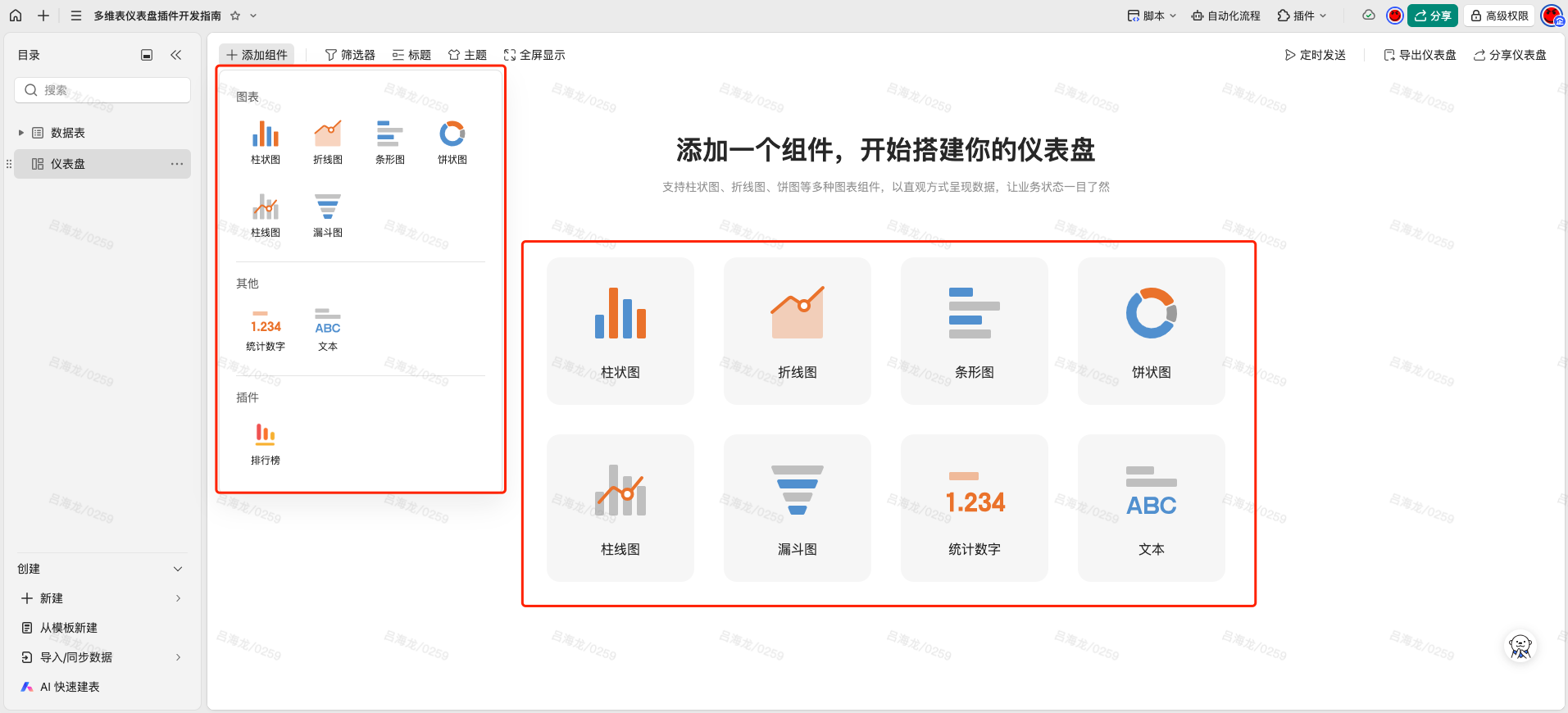Choose the pie chart card in main area

click(x=1151, y=330)
